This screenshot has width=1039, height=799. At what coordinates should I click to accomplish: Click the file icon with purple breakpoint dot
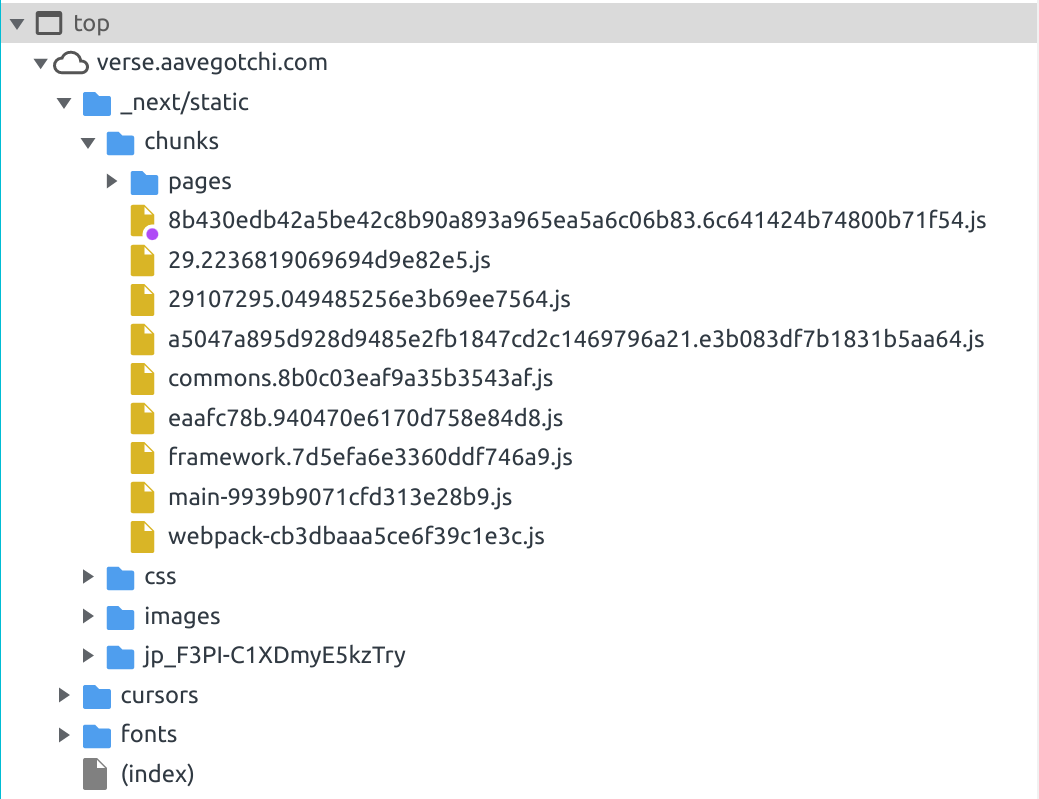pos(141,220)
